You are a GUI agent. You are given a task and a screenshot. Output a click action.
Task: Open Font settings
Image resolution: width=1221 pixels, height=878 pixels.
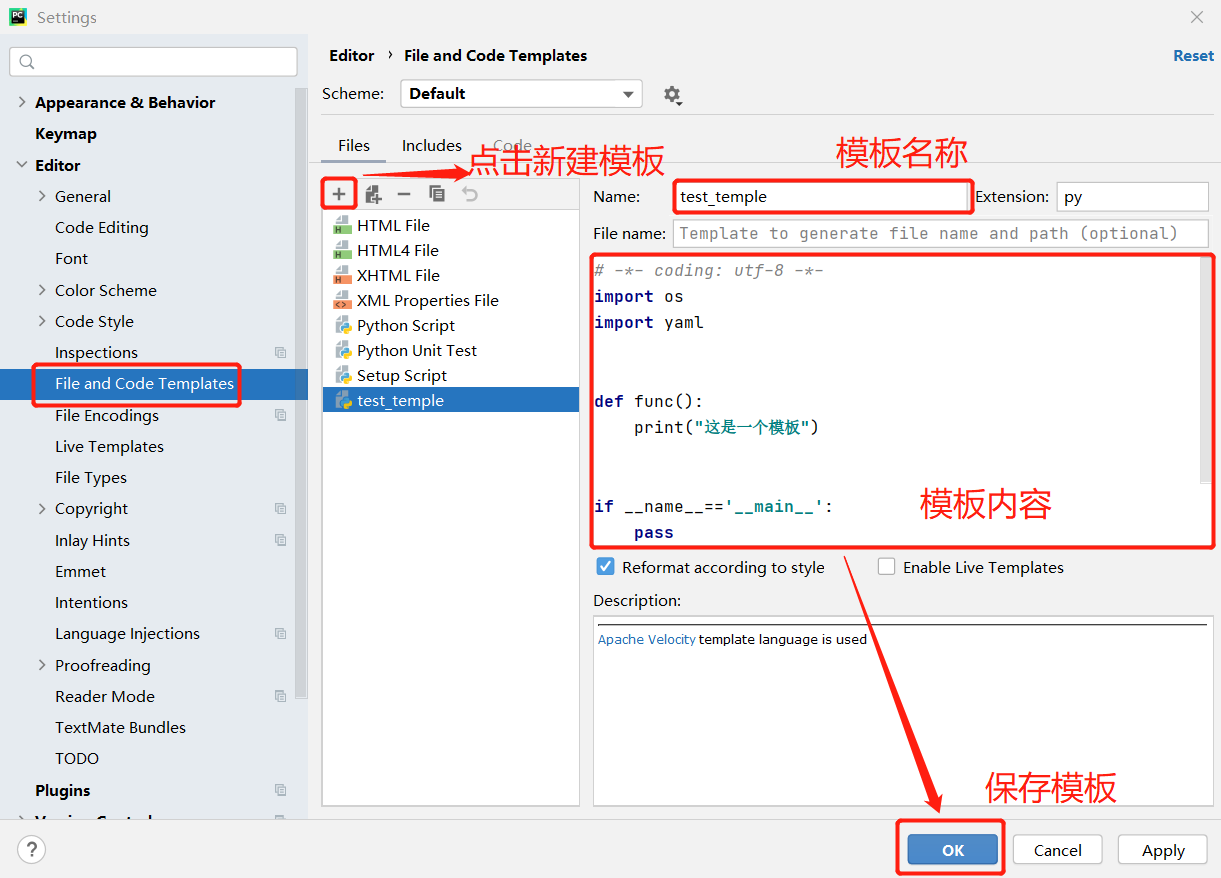coord(72,259)
